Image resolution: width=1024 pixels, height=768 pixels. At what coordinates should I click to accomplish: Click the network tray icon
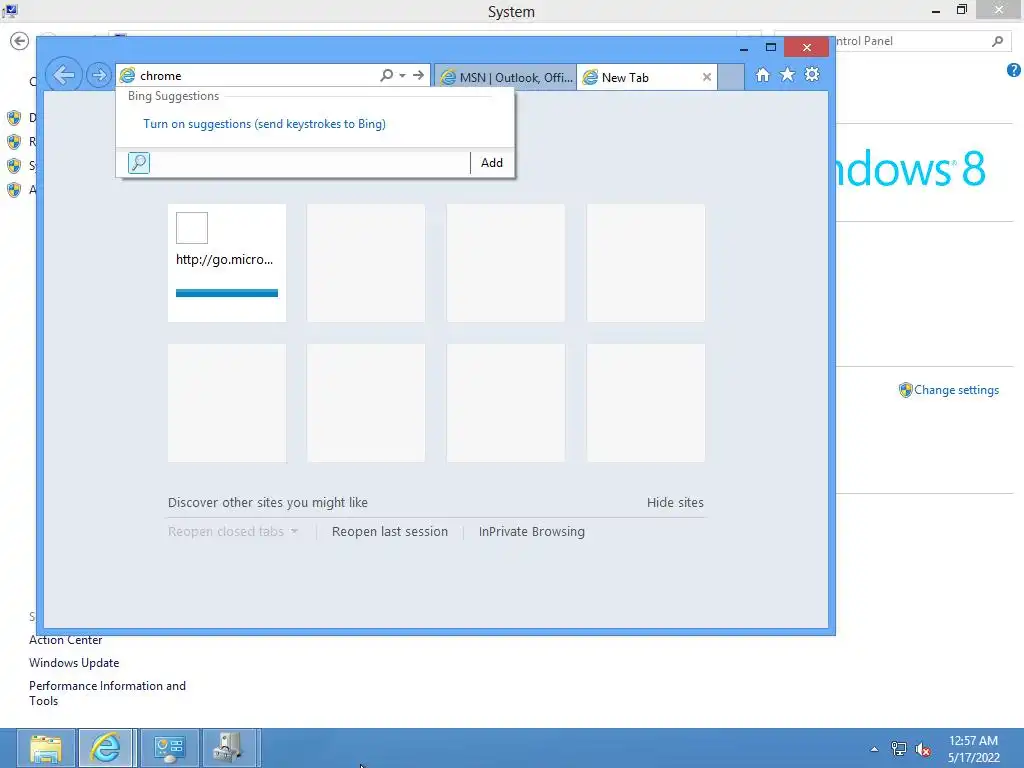(x=899, y=749)
